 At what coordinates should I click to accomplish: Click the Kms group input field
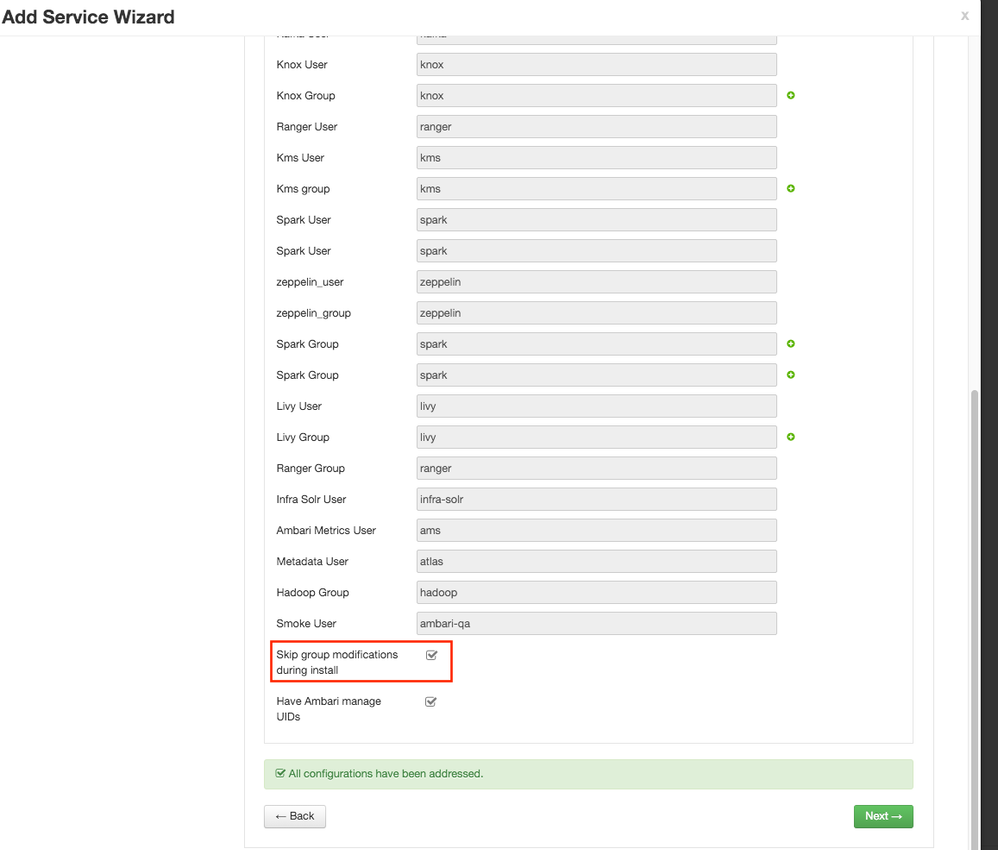click(596, 188)
